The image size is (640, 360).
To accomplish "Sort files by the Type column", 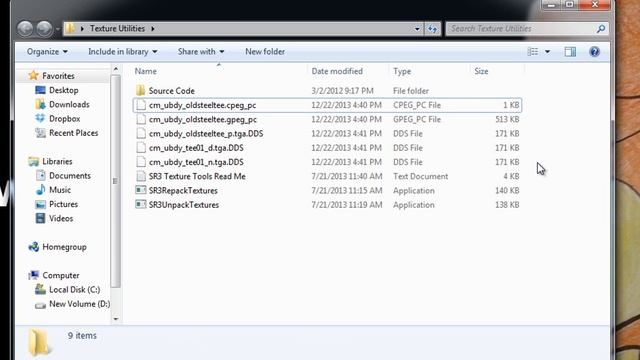I will click(402, 71).
